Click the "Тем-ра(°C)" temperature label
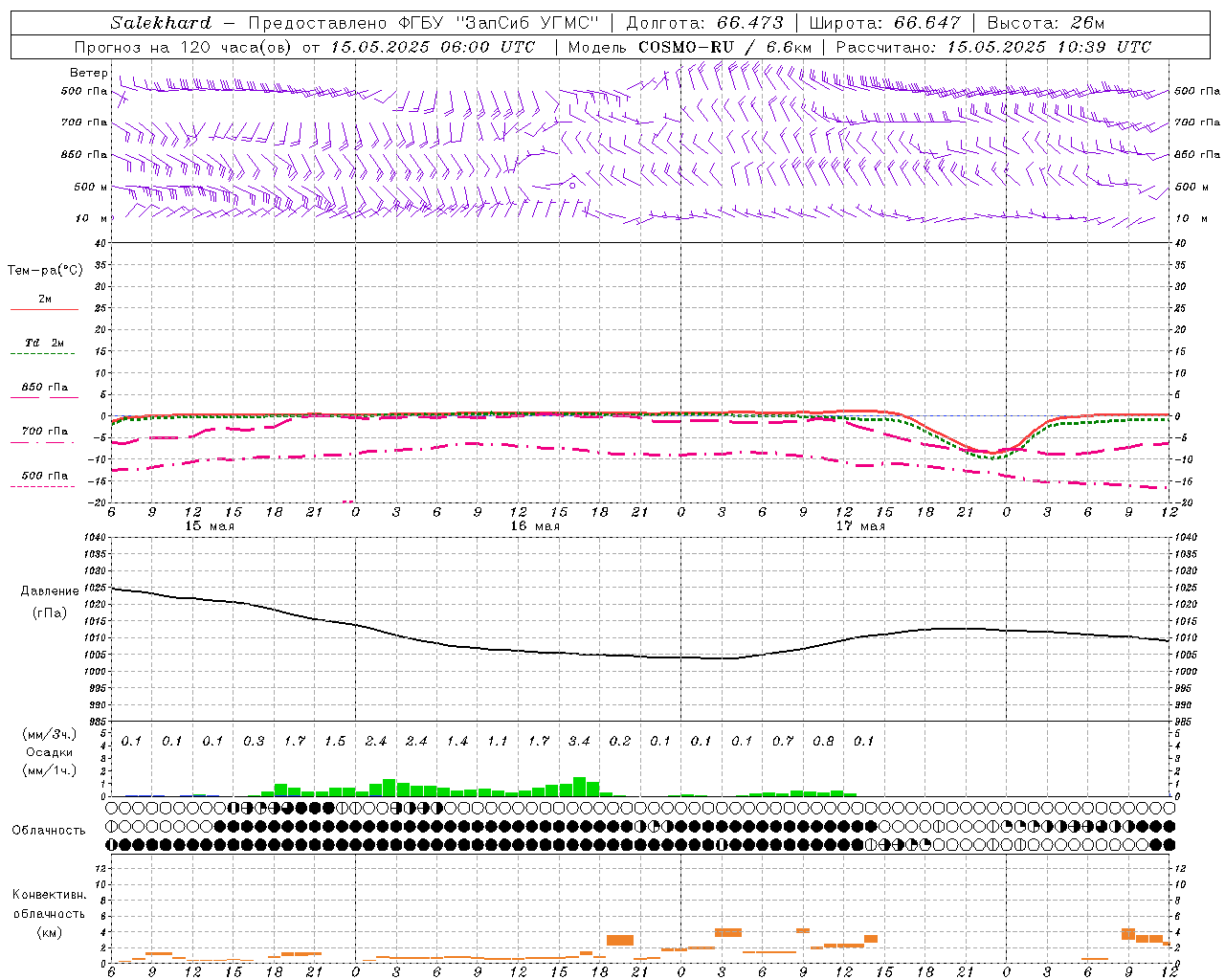The image size is (1225, 980). 45,271
